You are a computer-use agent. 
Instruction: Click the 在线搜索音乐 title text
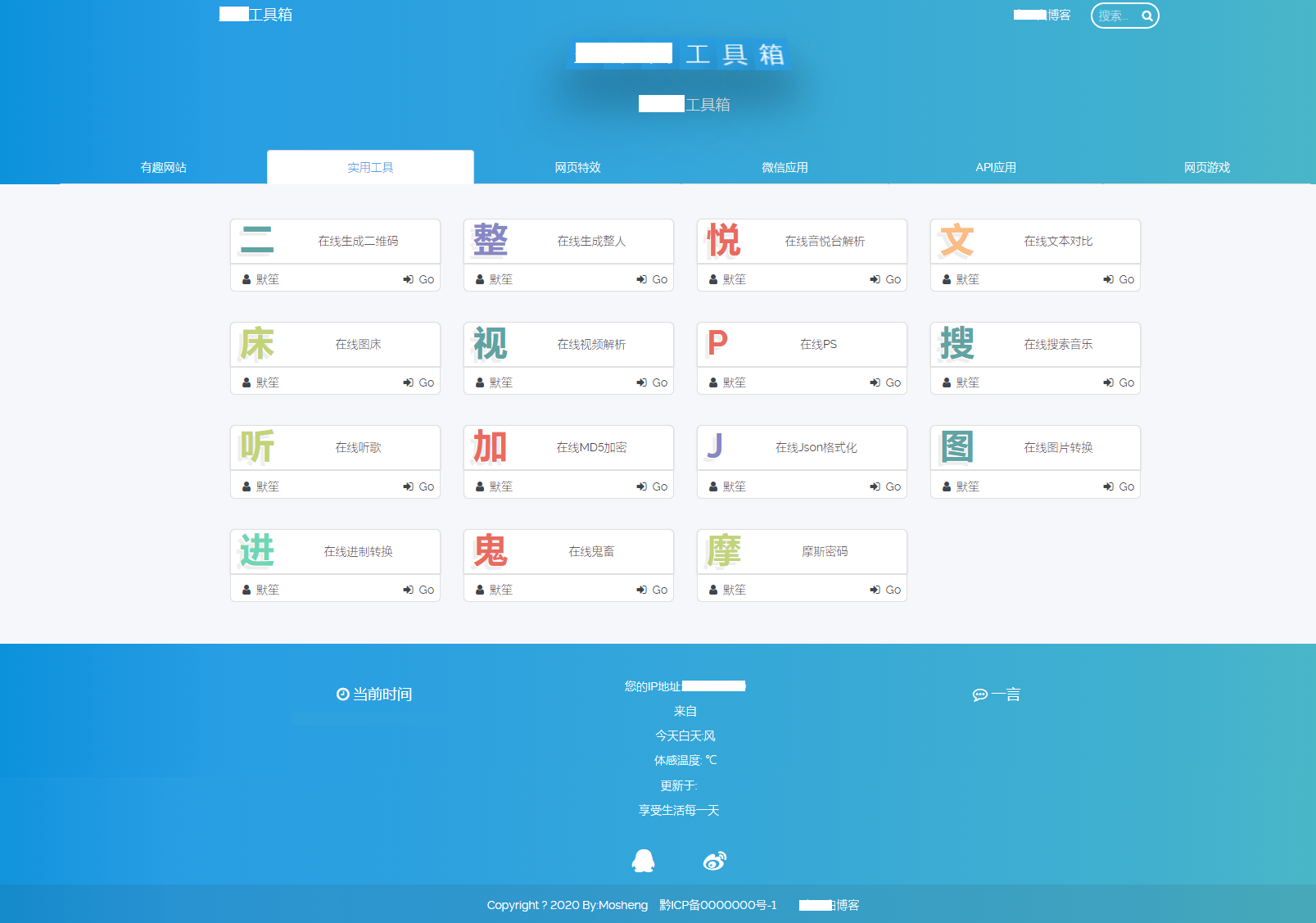click(1058, 344)
